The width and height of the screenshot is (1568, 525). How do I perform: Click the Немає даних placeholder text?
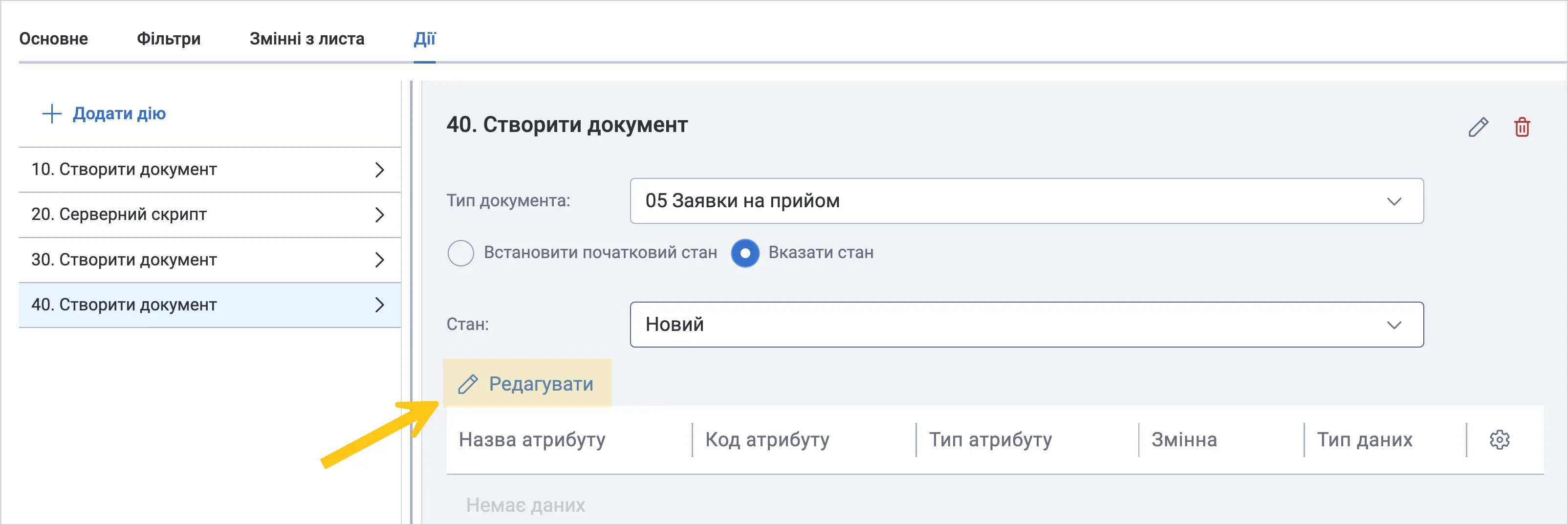coord(525,505)
